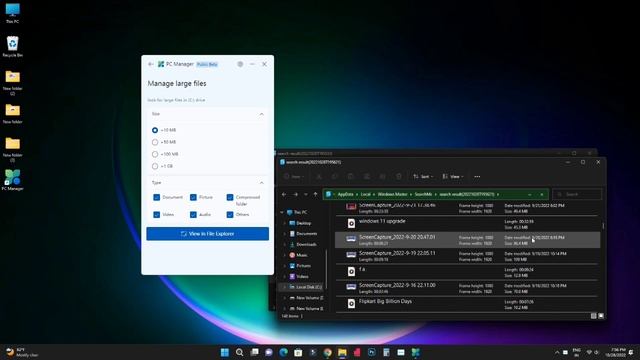
Task: Open taskbar Search
Action: 240,352
